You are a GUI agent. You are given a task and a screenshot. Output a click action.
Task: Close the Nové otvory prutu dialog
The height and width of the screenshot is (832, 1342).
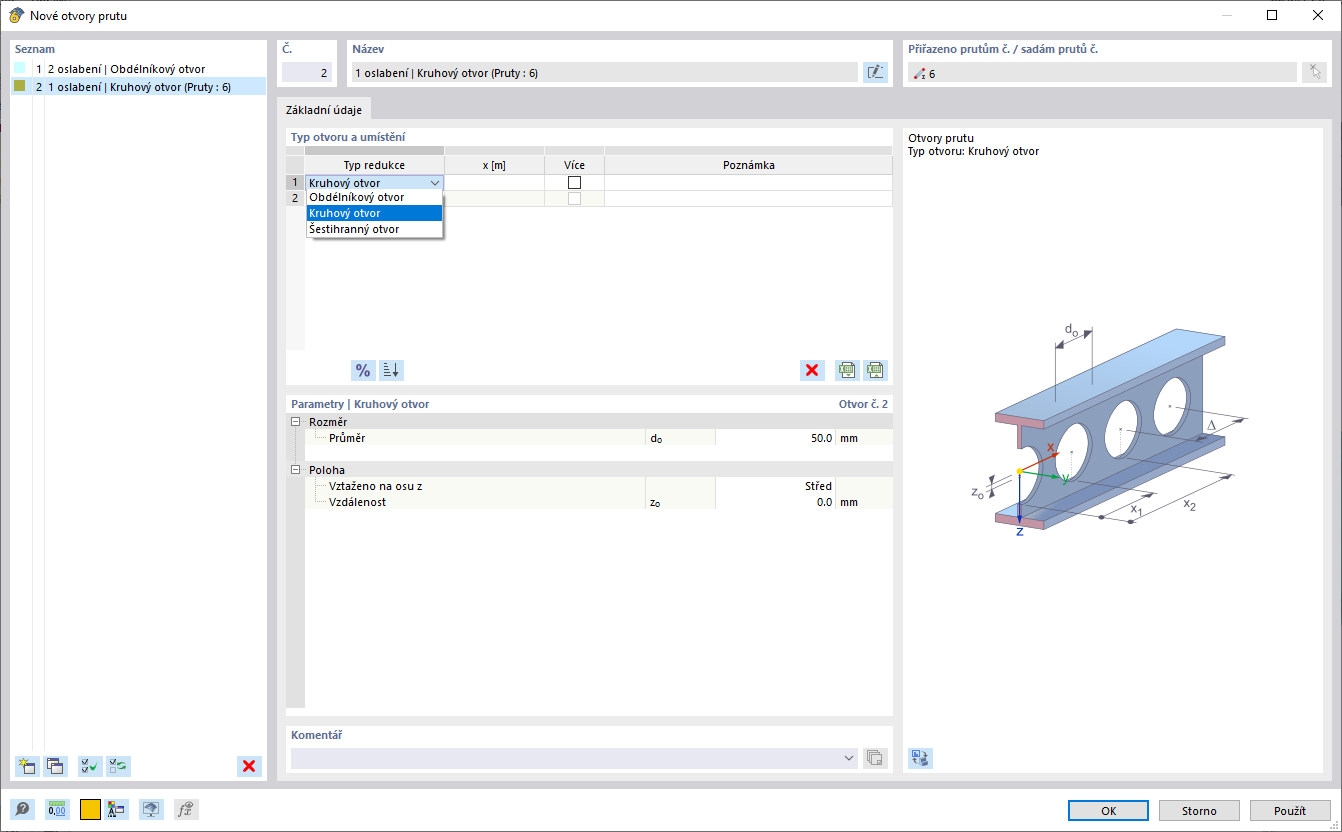pos(1318,15)
